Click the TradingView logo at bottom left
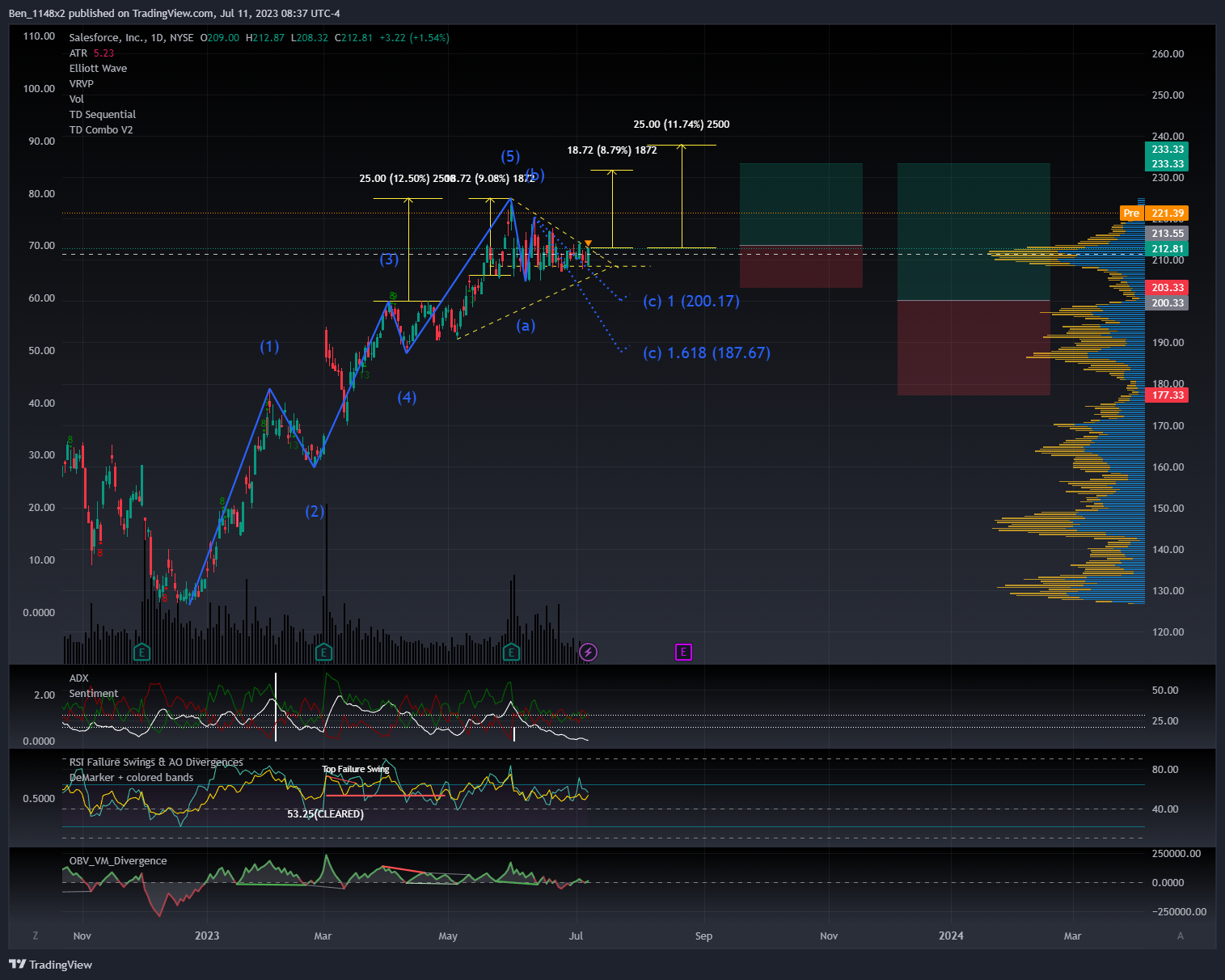This screenshot has height=980, width=1225. [50, 964]
